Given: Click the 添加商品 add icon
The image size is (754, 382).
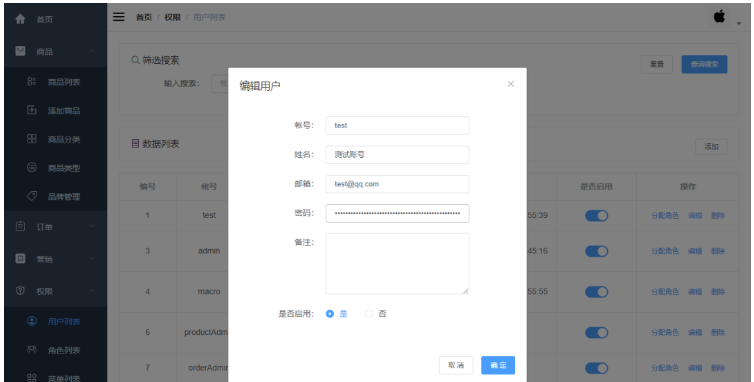Looking at the screenshot, I should click(32, 110).
